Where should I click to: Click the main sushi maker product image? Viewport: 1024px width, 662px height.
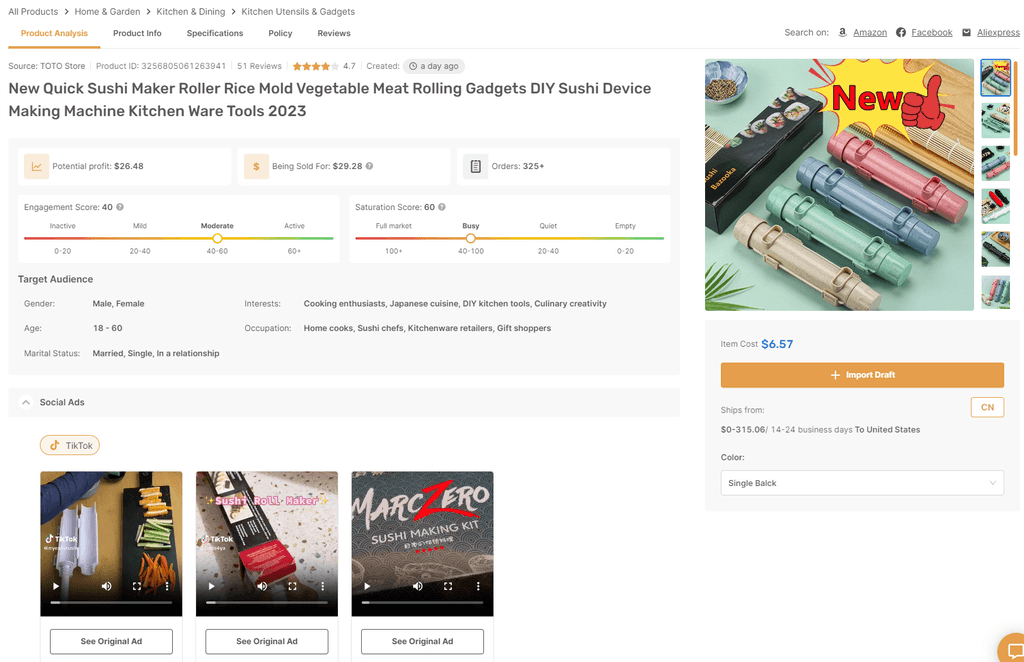(x=839, y=185)
